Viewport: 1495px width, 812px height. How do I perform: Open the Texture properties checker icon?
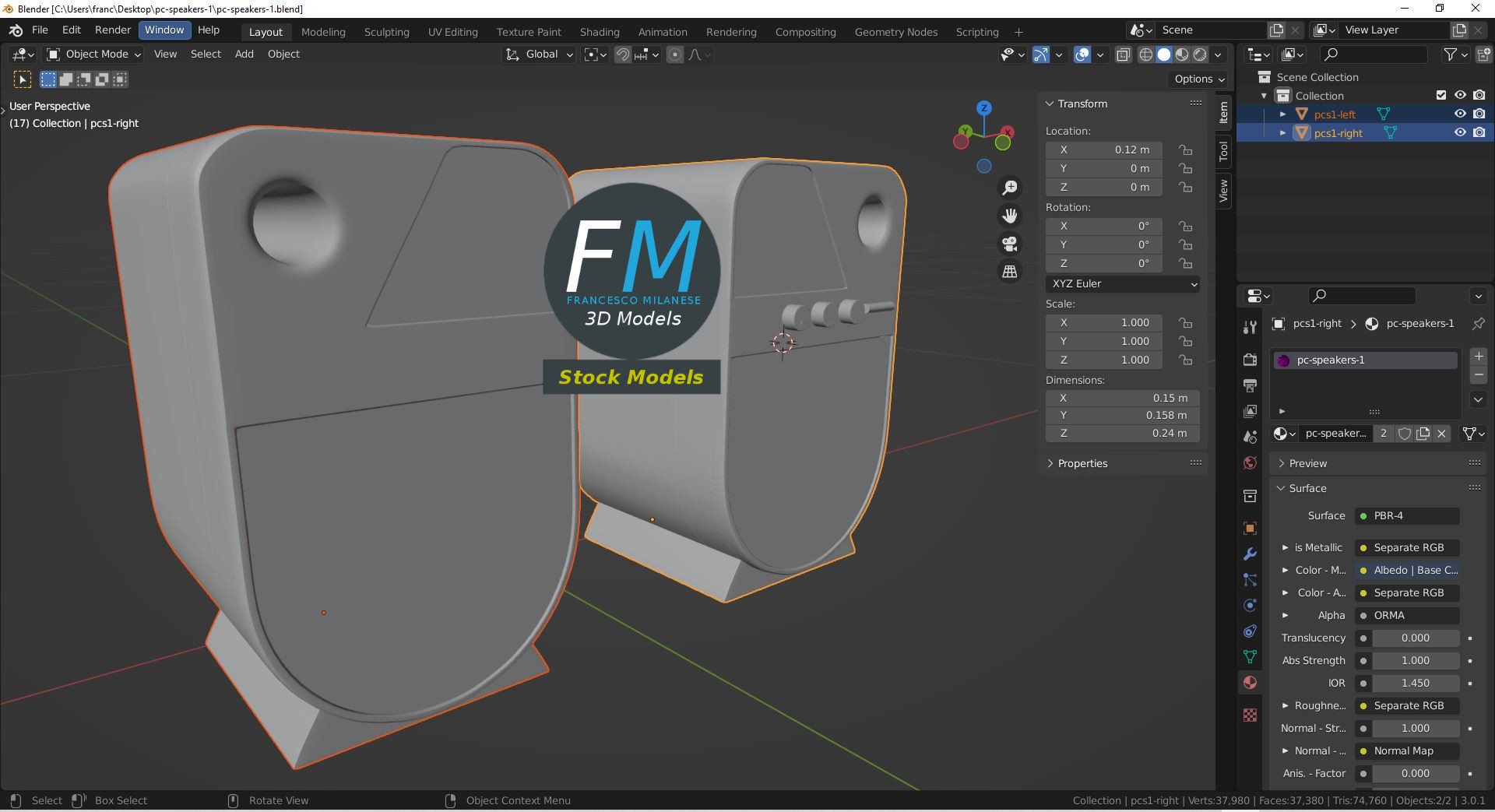tap(1250, 715)
